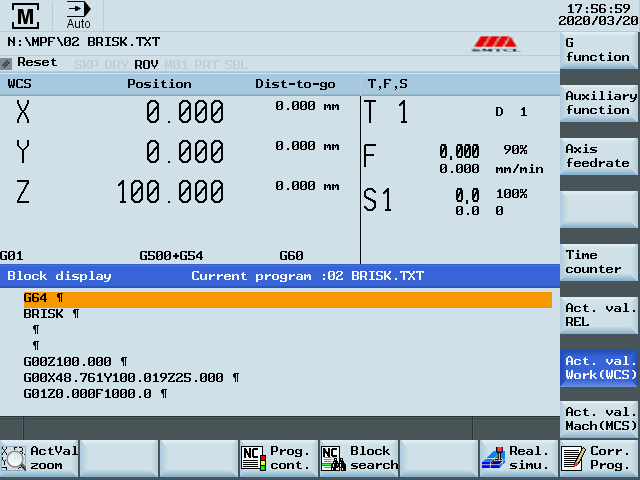The height and width of the screenshot is (480, 640).
Task: Switch to Act. val. Mach(MCS) display
Action: (598, 419)
